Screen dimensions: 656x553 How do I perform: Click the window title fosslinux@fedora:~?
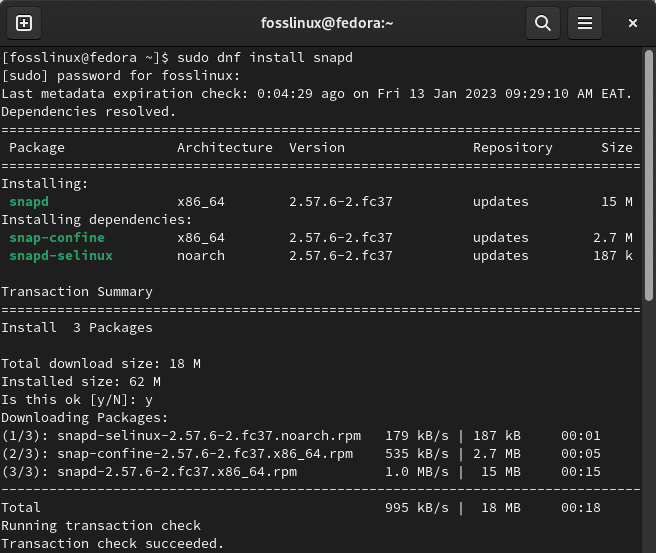coord(327,23)
